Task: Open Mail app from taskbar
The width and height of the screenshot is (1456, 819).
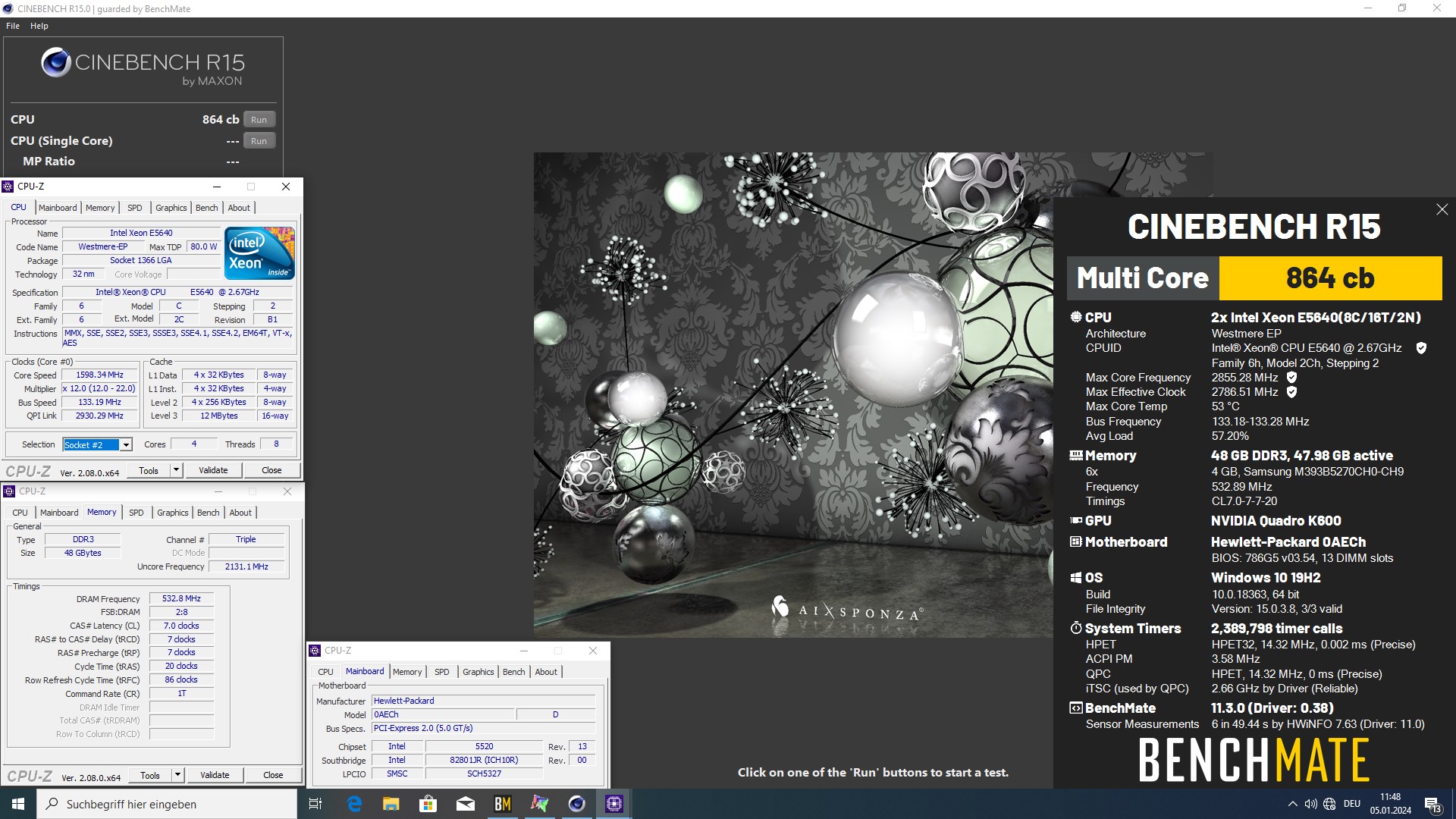Action: click(x=466, y=804)
